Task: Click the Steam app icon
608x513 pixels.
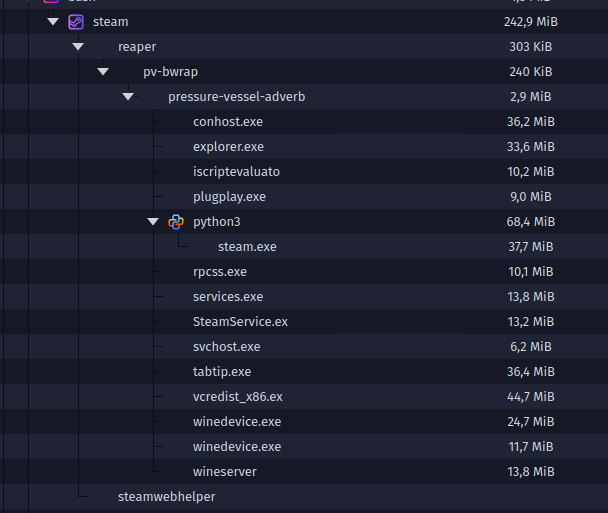Action: point(76,22)
